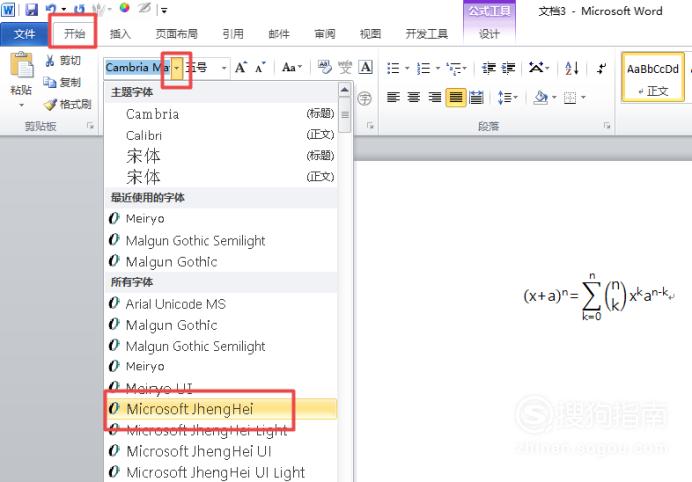Open the 审阅 (Review) tab
692x482 pixels.
(324, 34)
